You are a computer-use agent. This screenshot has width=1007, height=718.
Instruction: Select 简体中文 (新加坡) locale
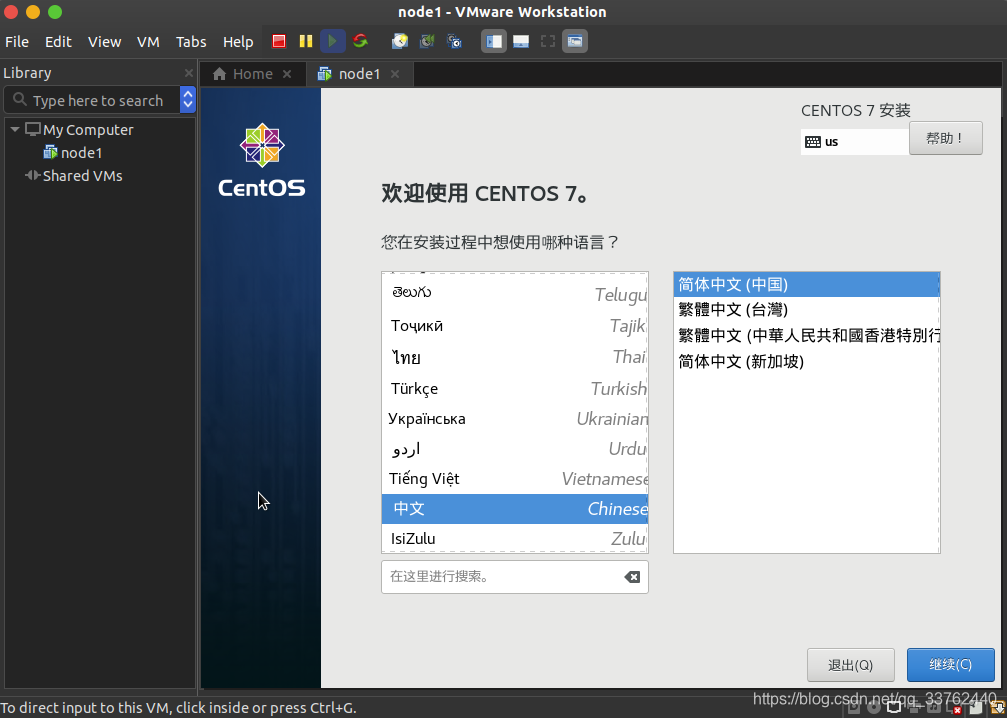tap(807, 361)
